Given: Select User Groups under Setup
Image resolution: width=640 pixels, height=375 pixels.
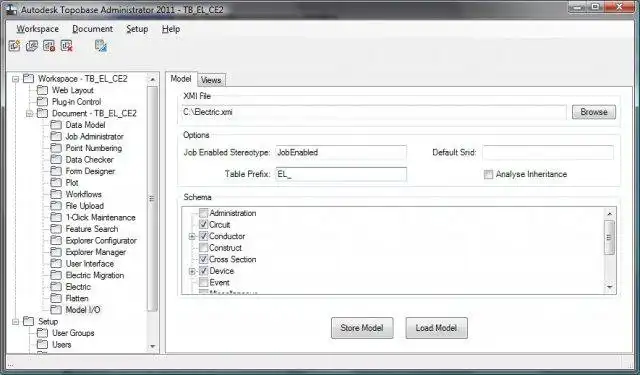Looking at the screenshot, I should point(73,333).
